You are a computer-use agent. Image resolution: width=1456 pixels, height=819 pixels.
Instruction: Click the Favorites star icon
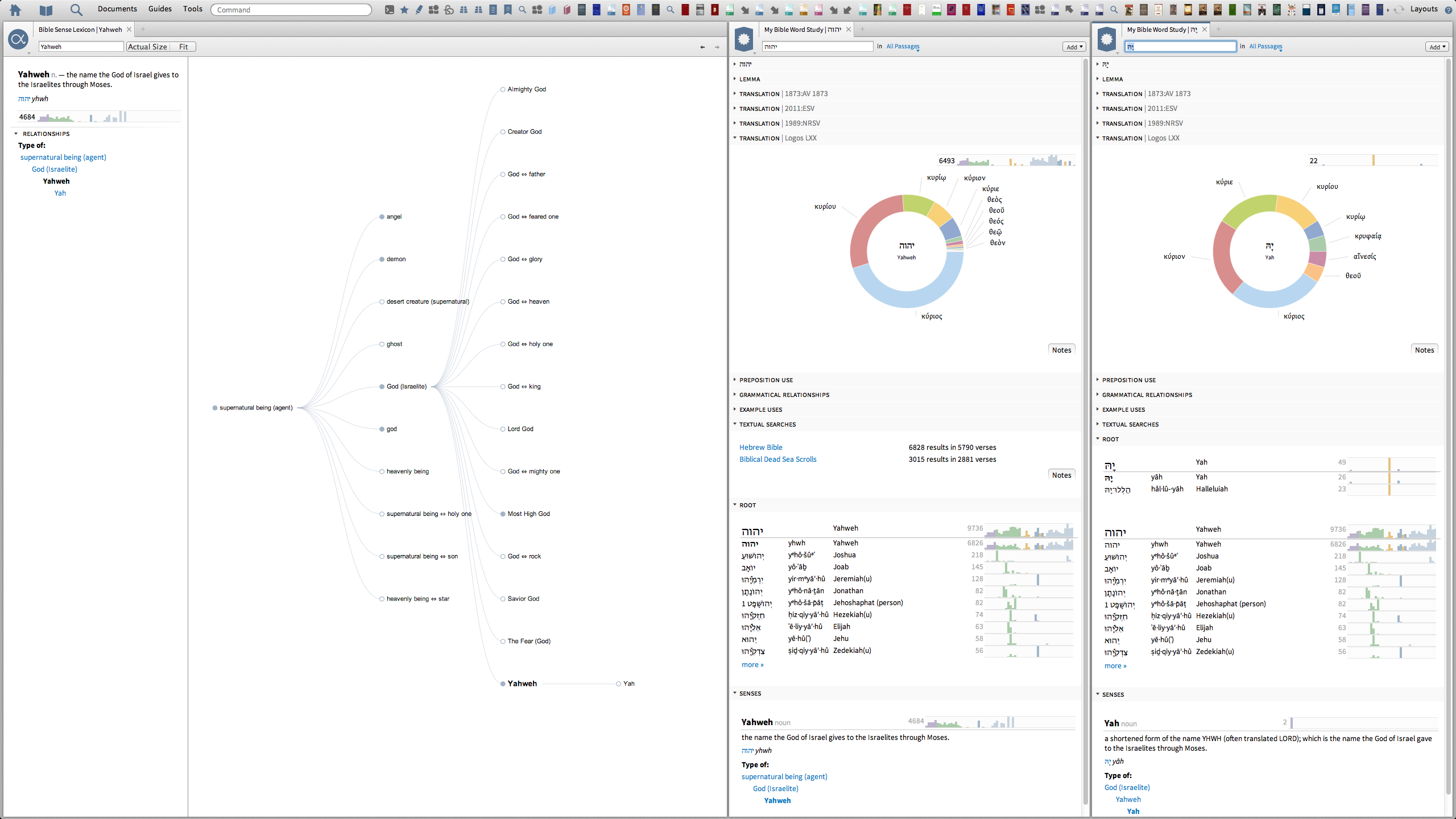click(404, 10)
